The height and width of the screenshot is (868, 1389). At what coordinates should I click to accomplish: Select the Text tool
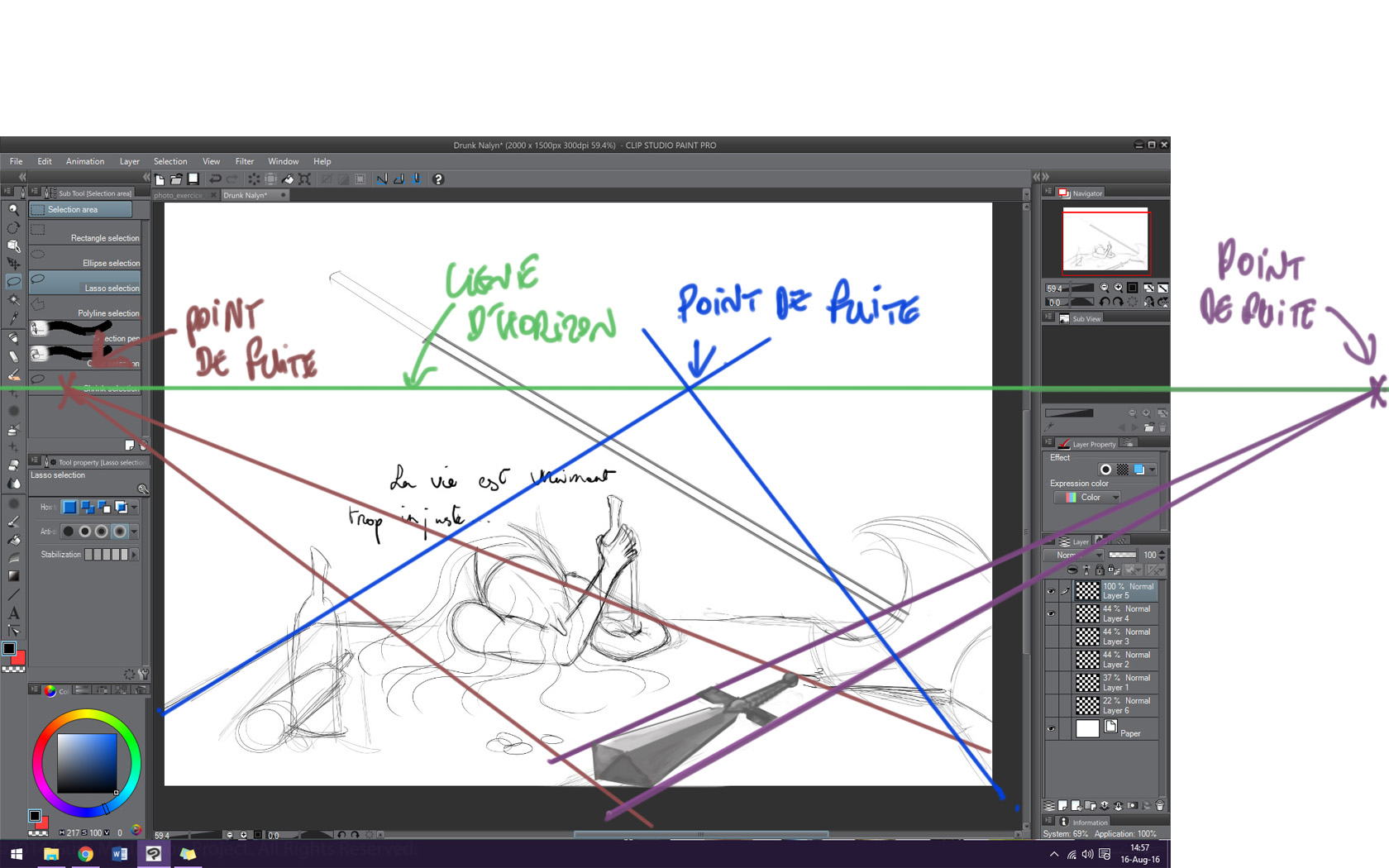click(x=13, y=613)
